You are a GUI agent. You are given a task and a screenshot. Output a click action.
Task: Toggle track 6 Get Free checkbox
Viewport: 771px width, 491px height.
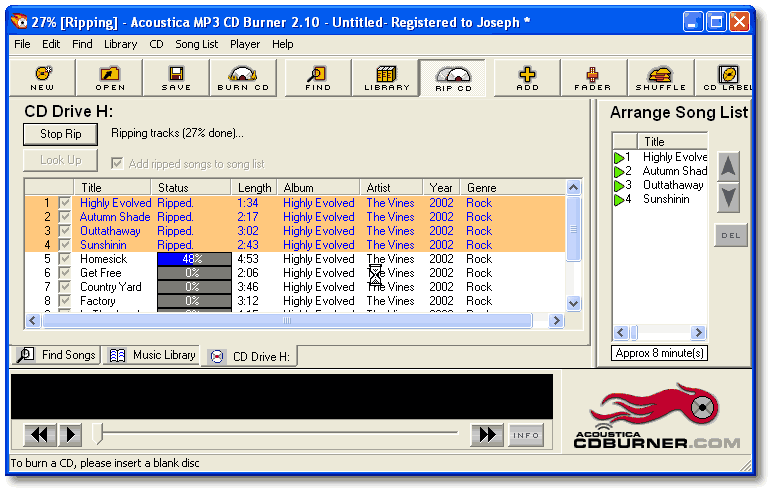[x=64, y=273]
